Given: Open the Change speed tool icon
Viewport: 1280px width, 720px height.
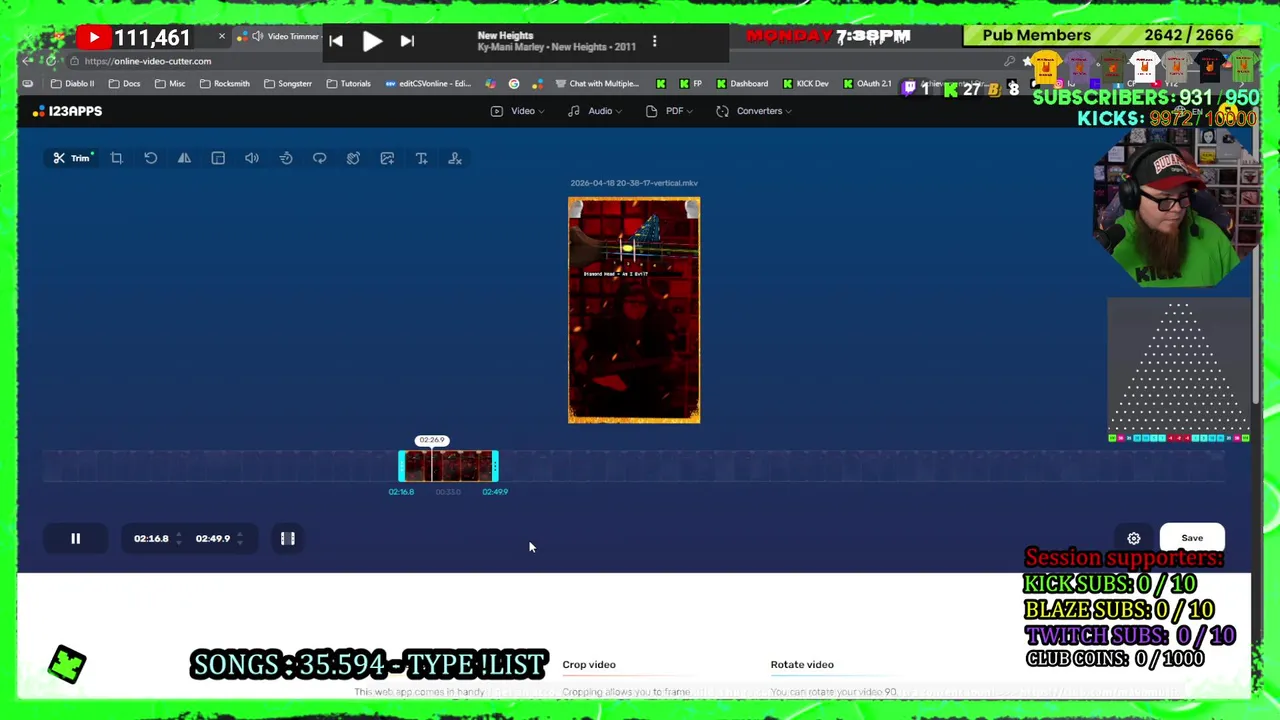Looking at the screenshot, I should [286, 158].
